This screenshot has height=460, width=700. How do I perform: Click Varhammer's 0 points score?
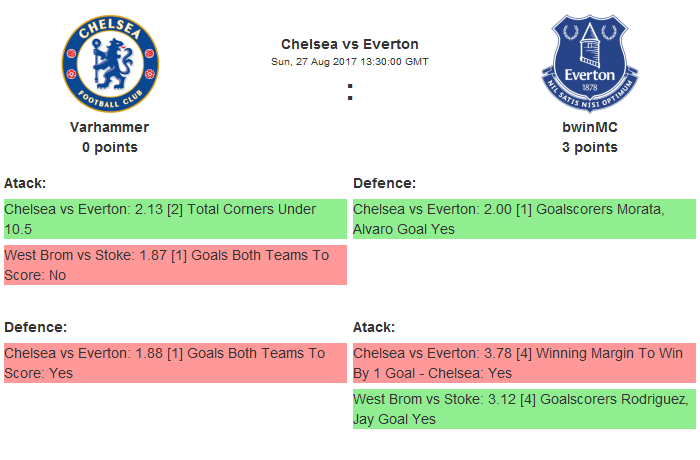point(110,147)
